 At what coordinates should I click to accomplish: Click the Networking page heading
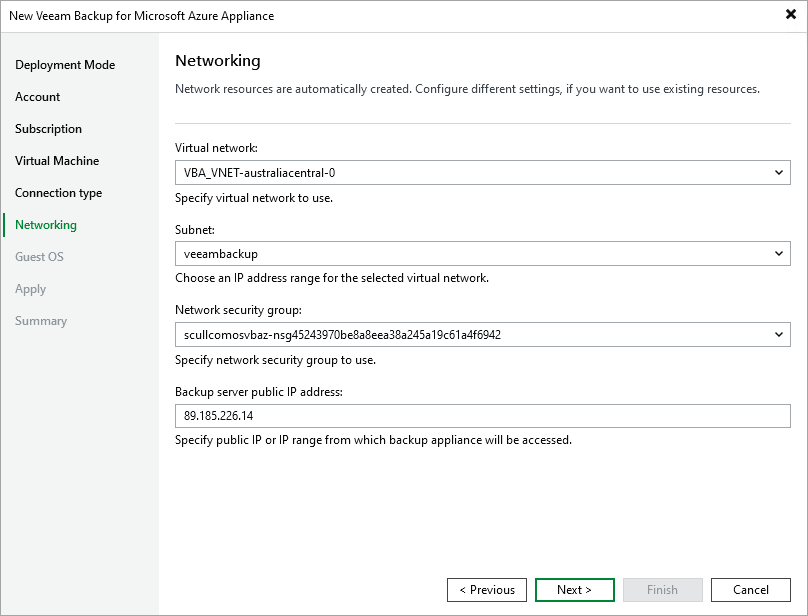pyautogui.click(x=218, y=61)
